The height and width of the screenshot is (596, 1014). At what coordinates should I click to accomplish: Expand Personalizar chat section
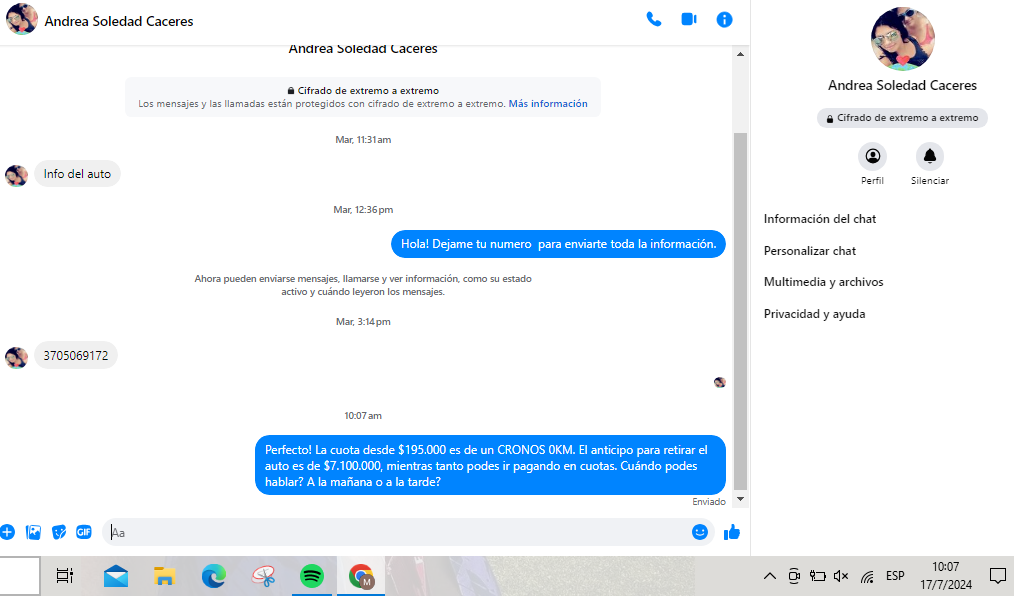[810, 251]
